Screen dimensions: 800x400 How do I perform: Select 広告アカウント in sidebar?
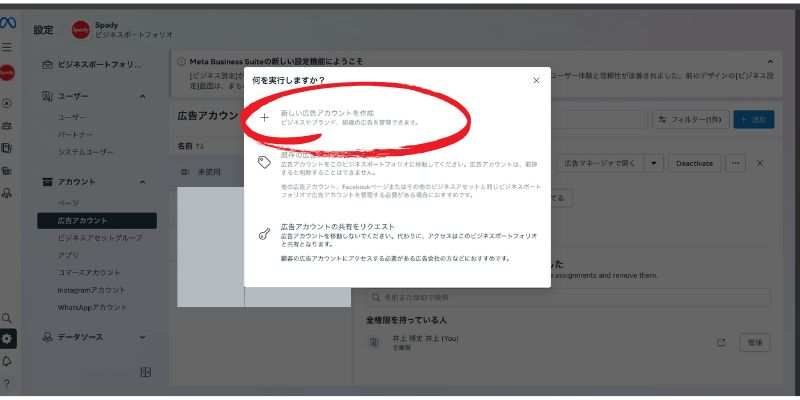[x=97, y=221]
